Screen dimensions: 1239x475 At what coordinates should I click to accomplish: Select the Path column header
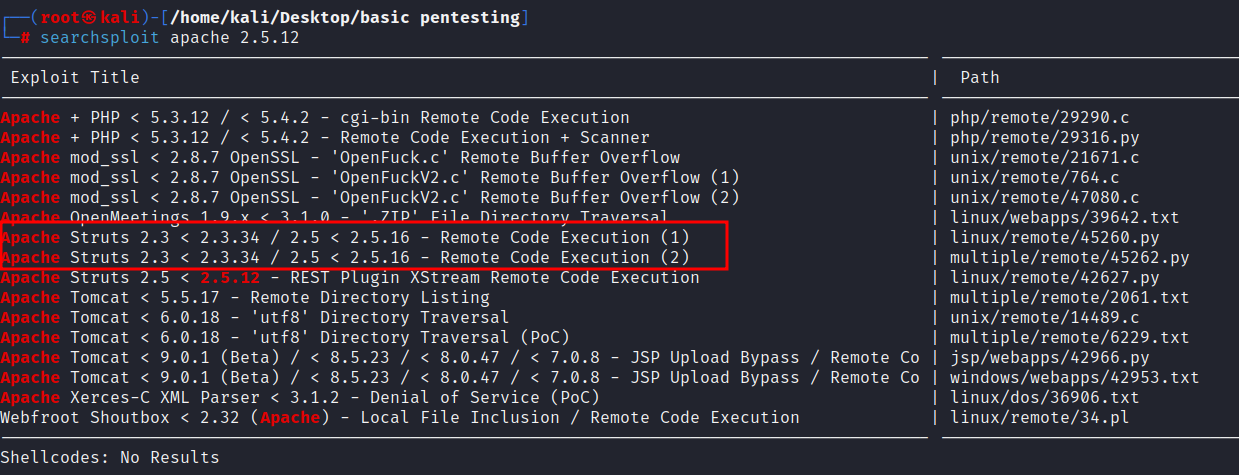tap(980, 77)
